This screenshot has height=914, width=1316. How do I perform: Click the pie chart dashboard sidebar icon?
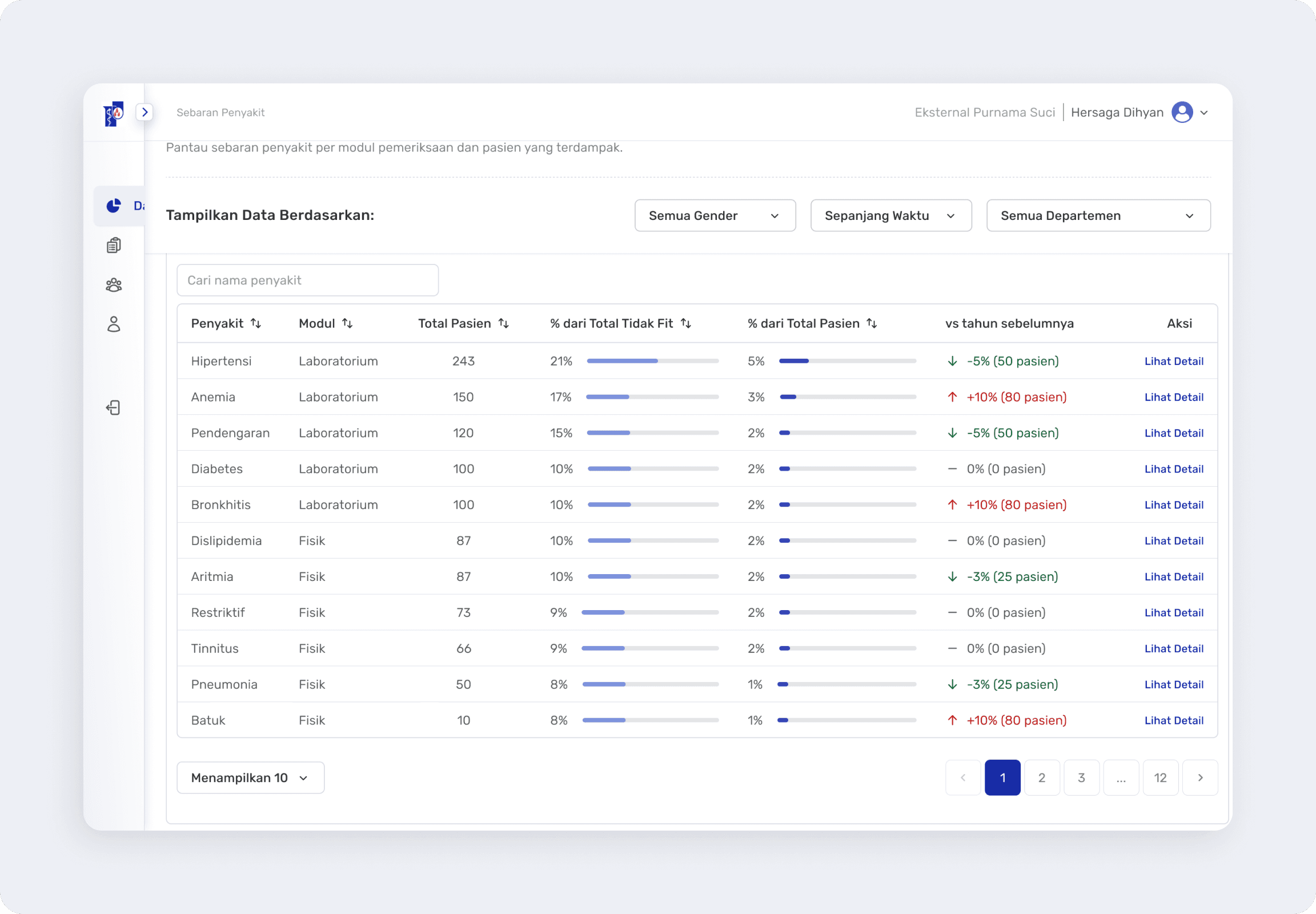coord(114,206)
